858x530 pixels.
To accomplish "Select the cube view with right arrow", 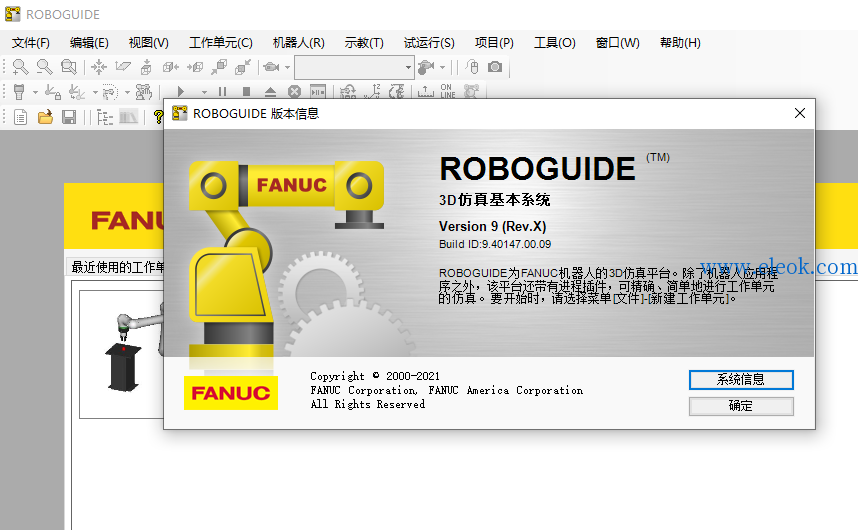I will pos(195,67).
